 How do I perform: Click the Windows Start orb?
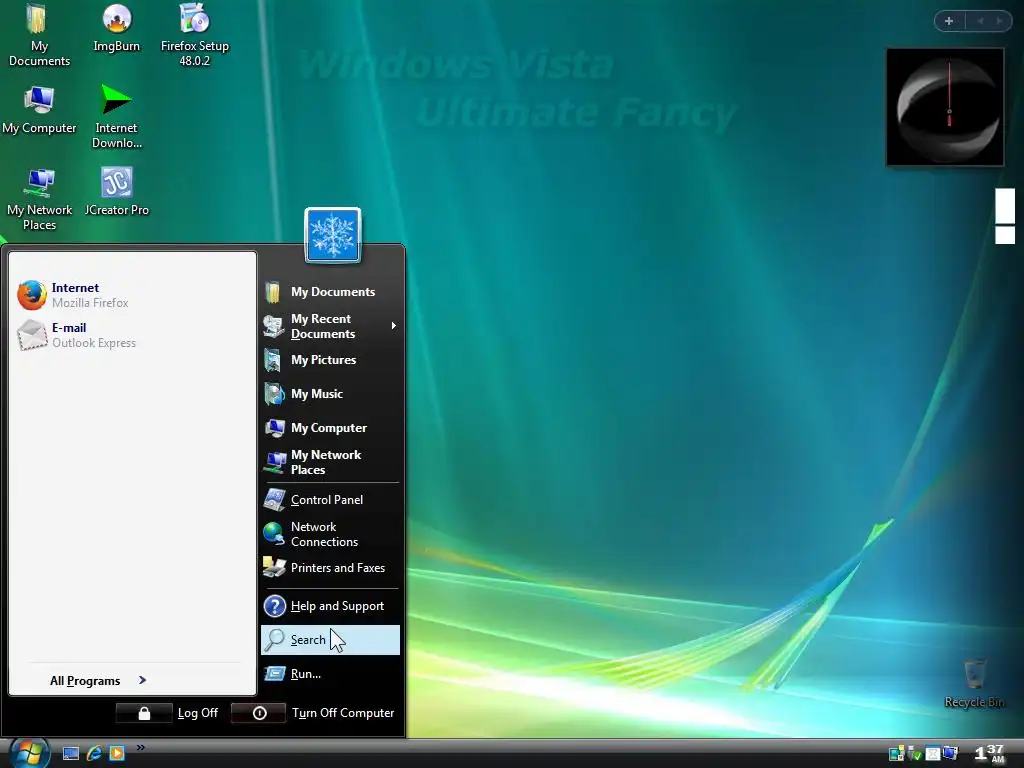coord(29,754)
